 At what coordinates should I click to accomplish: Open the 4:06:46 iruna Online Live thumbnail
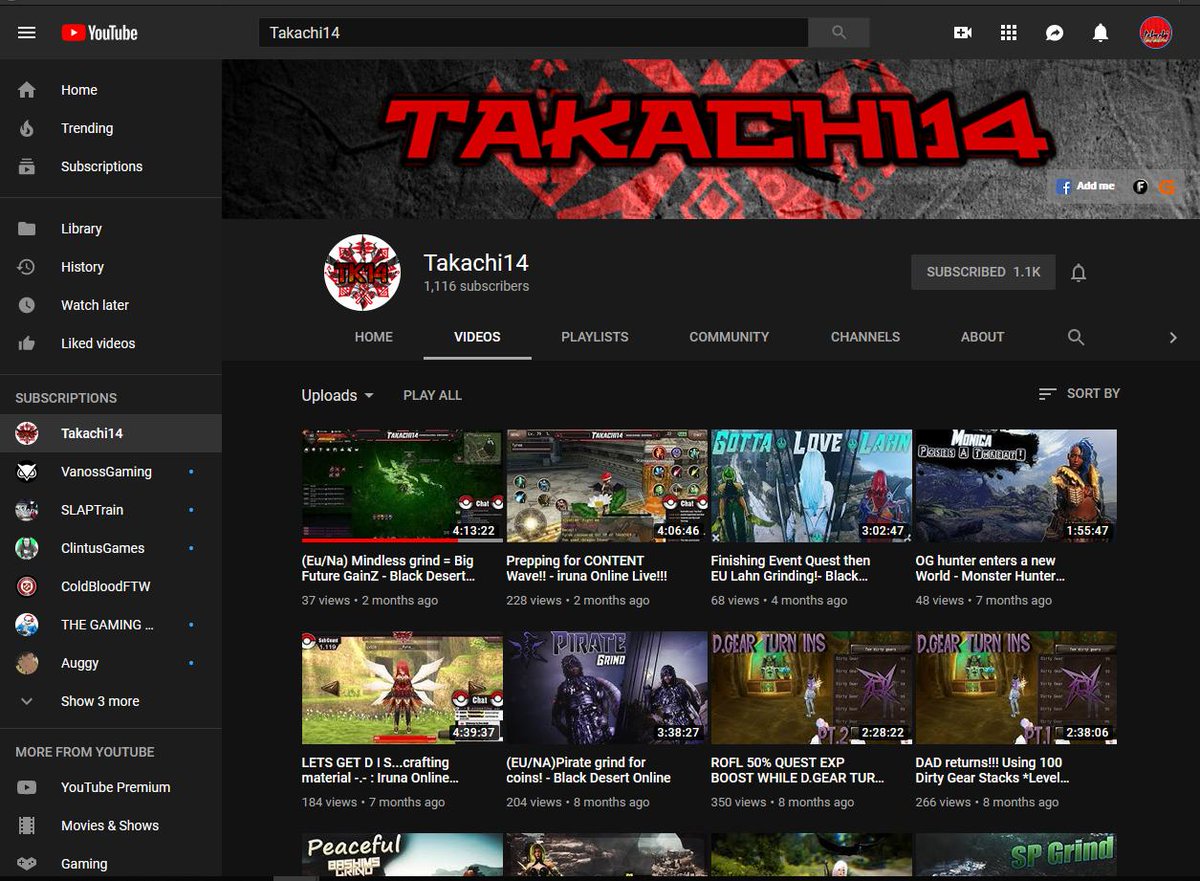[607, 486]
